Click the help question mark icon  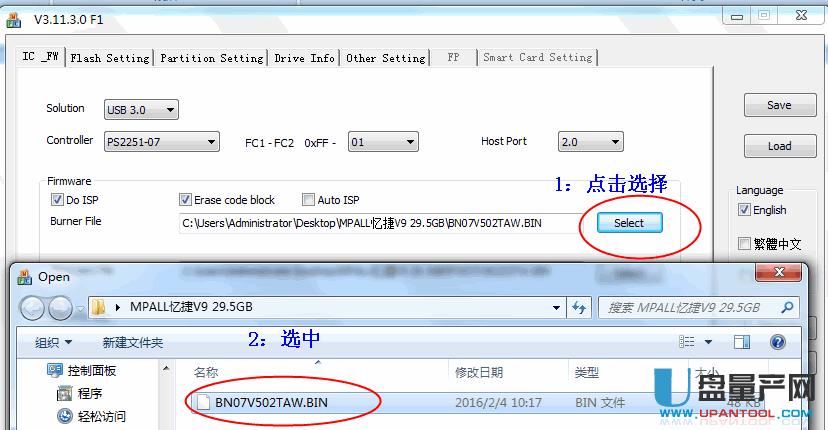777,342
